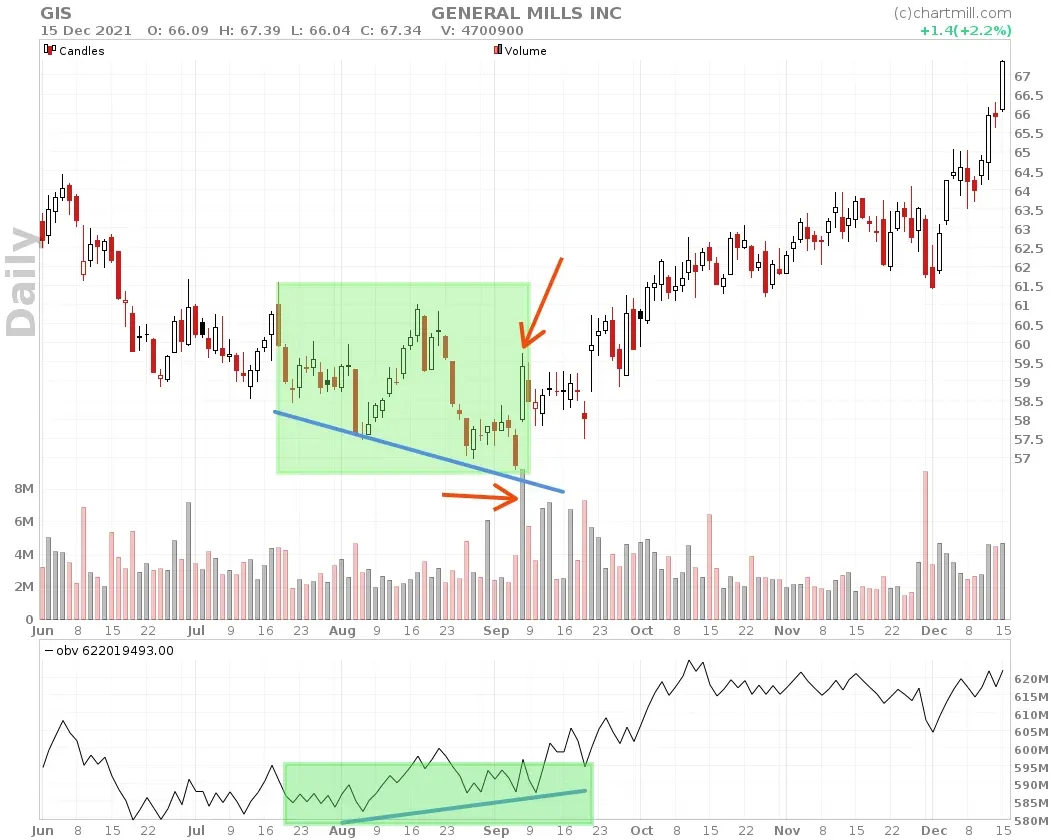Click the 585M OBV axis label
Image resolution: width=1051 pixels, height=840 pixels.
[1031, 803]
